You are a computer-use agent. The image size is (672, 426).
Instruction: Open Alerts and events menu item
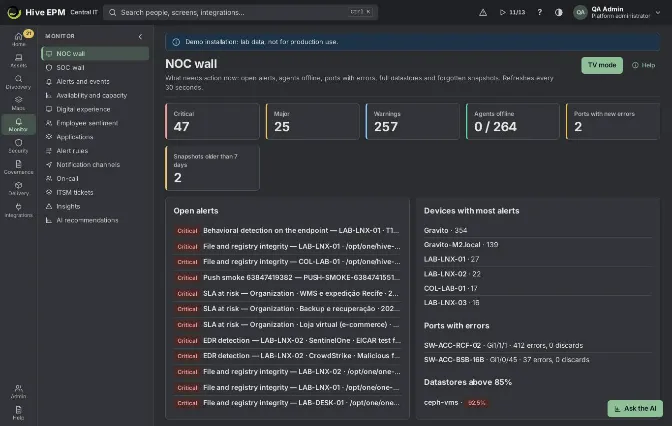[95, 81]
